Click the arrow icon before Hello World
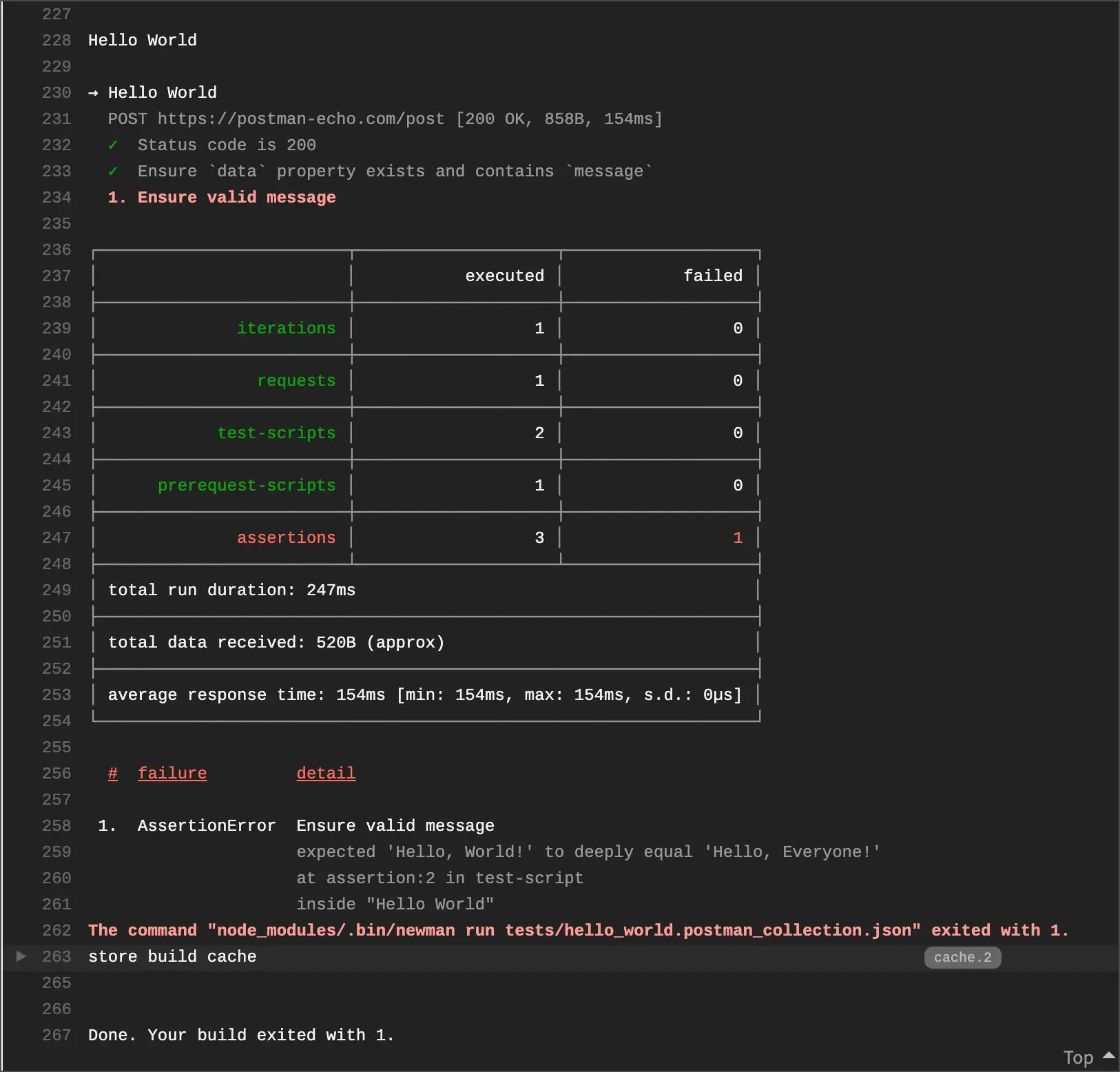 coord(93,92)
